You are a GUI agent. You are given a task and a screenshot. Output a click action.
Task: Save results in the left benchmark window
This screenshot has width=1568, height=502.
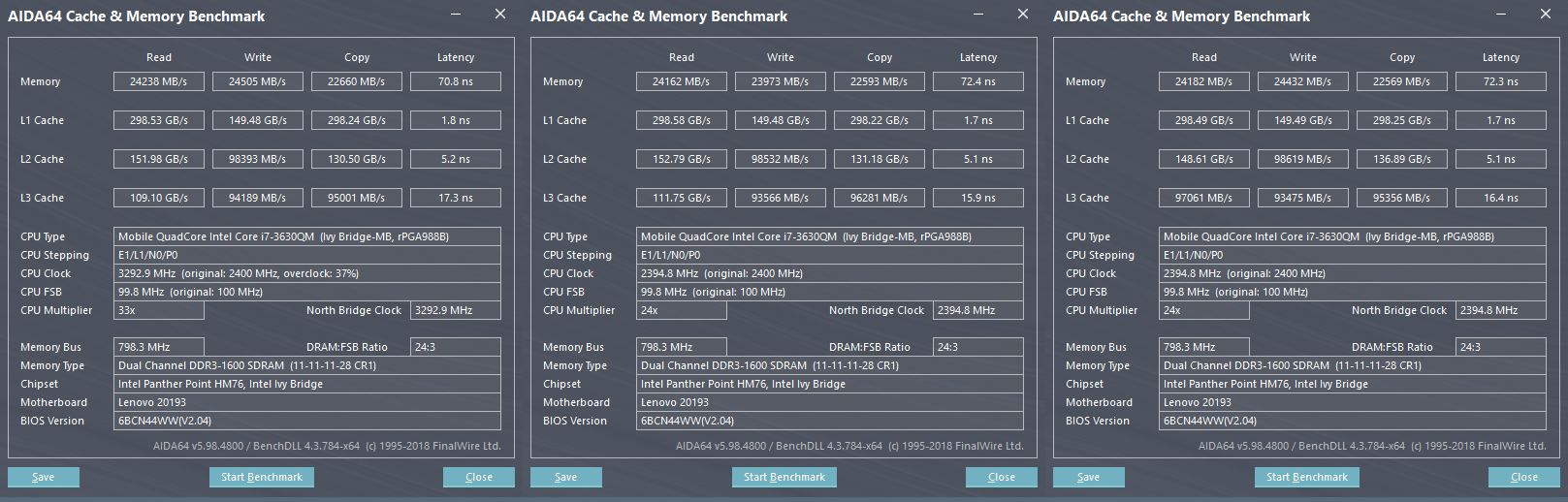coord(44,477)
